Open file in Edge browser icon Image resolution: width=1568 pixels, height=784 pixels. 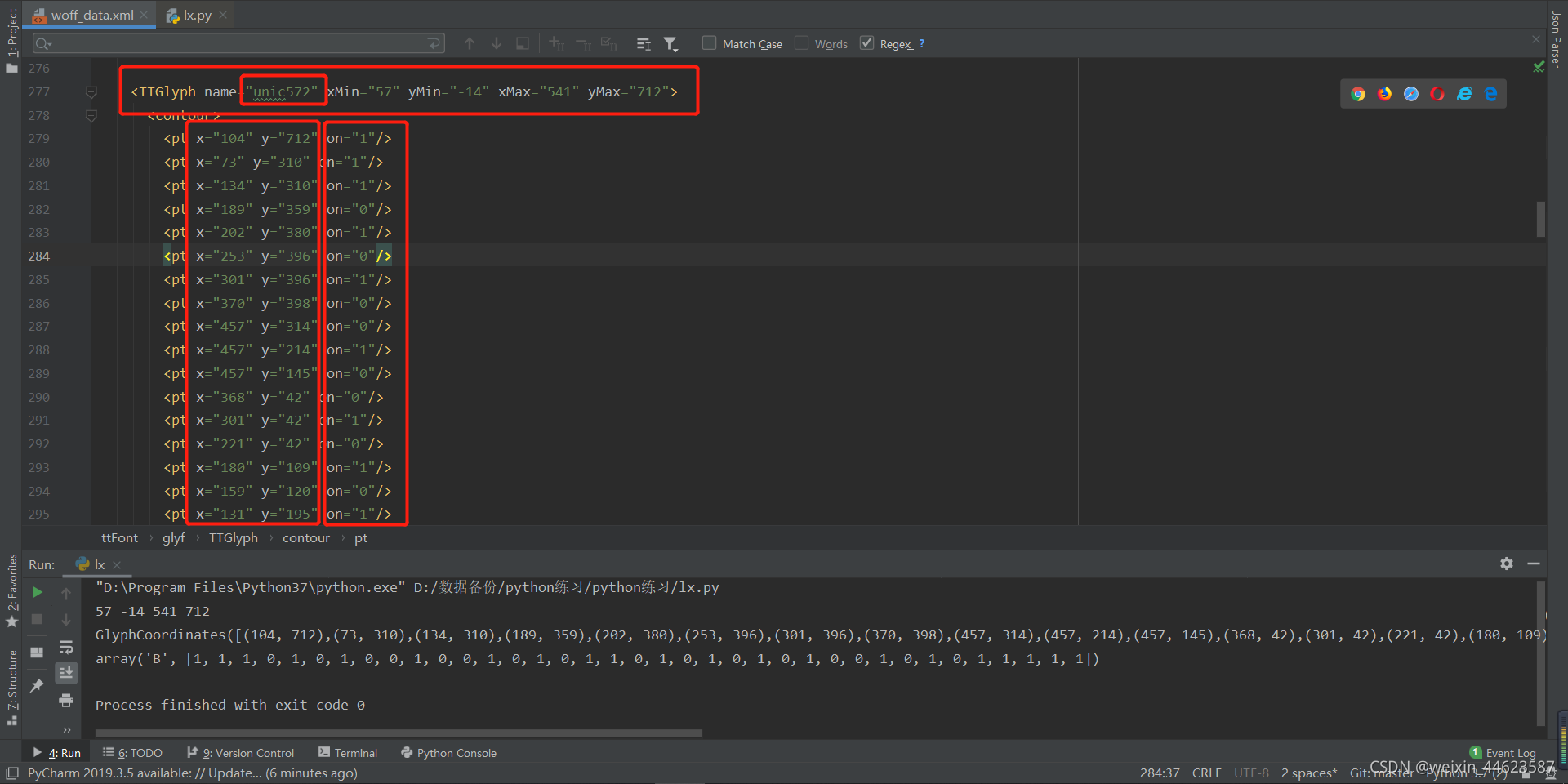tap(1491, 94)
